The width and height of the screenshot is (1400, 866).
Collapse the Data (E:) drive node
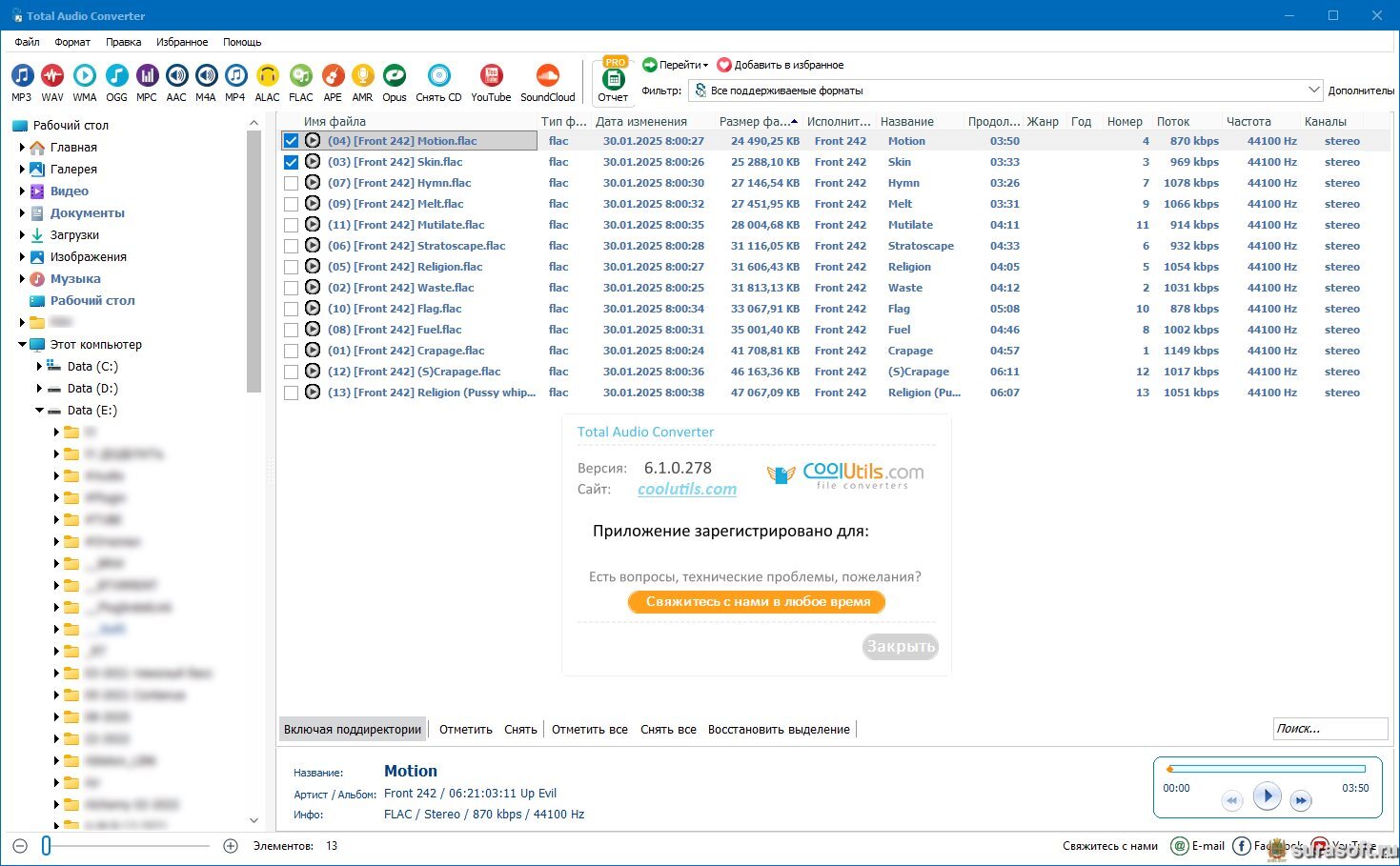[39, 411]
